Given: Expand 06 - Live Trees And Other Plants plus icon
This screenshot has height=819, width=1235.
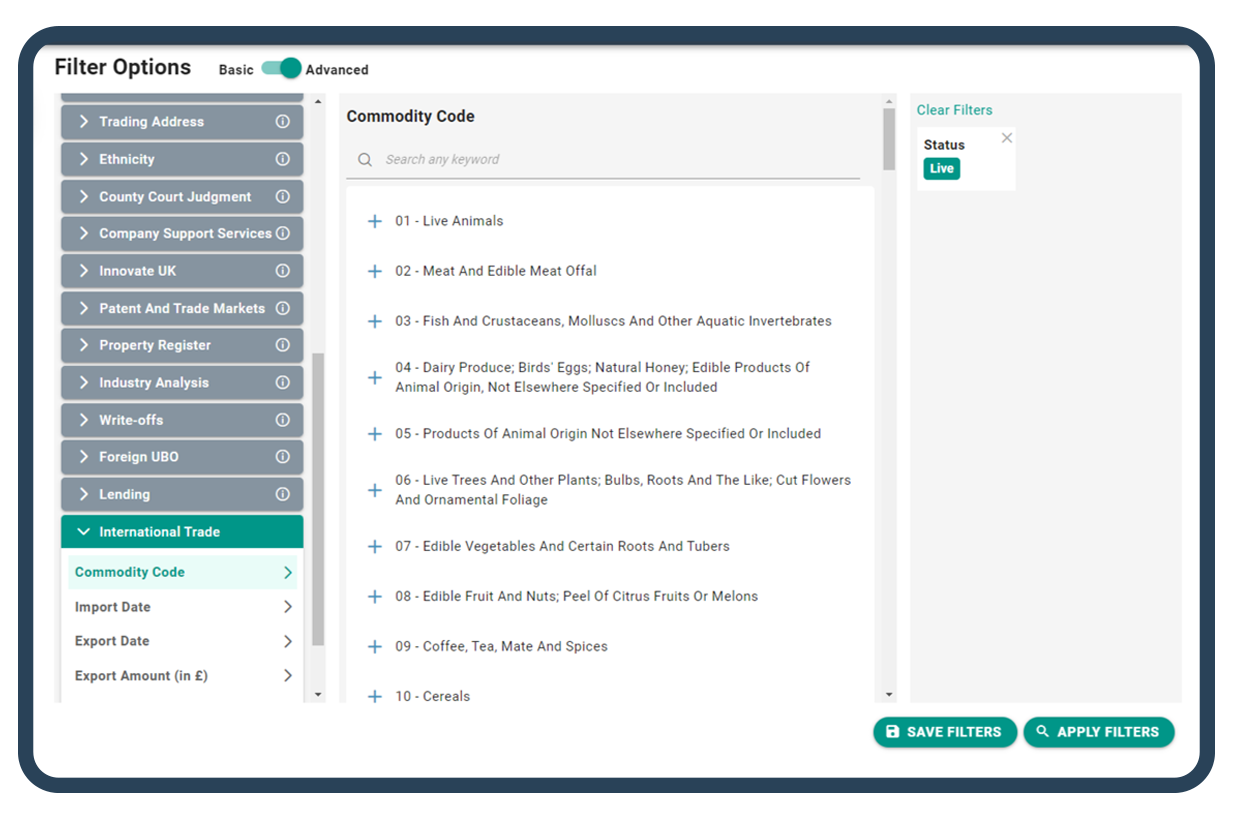Looking at the screenshot, I should (375, 490).
